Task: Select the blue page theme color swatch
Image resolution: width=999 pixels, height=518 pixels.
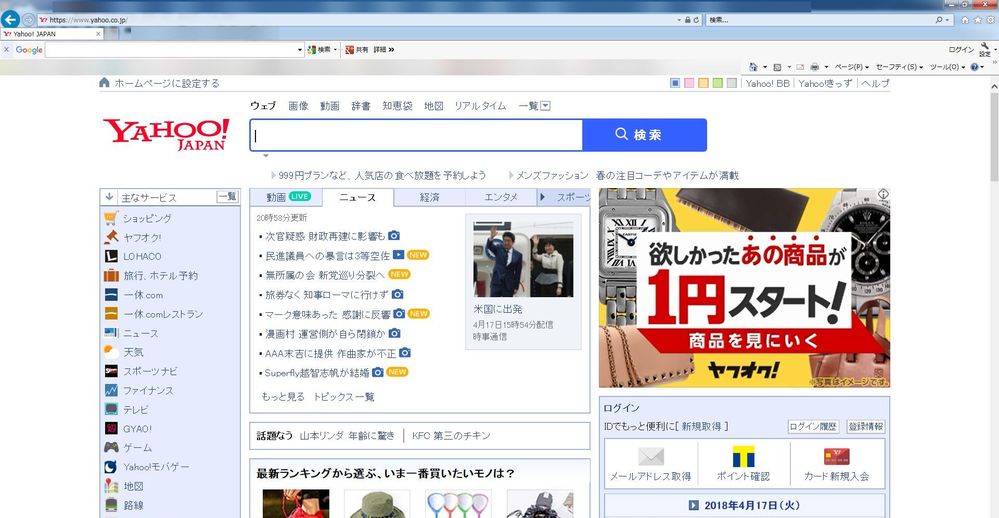Action: 675,83
